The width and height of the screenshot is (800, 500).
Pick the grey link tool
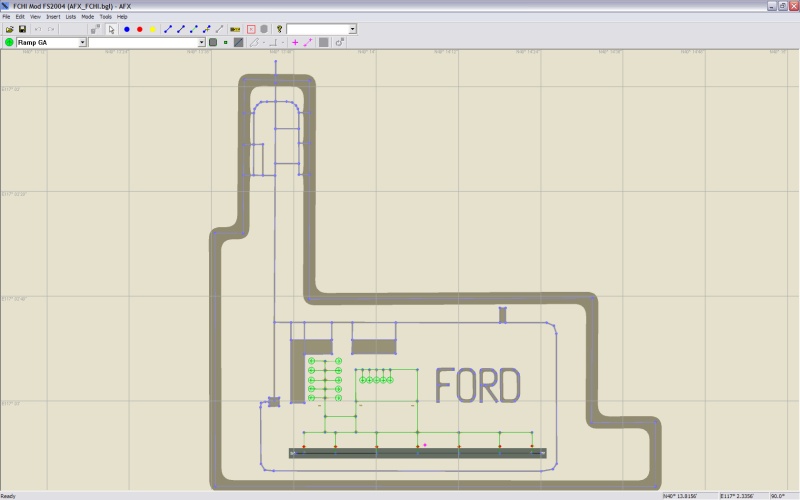click(x=219, y=29)
